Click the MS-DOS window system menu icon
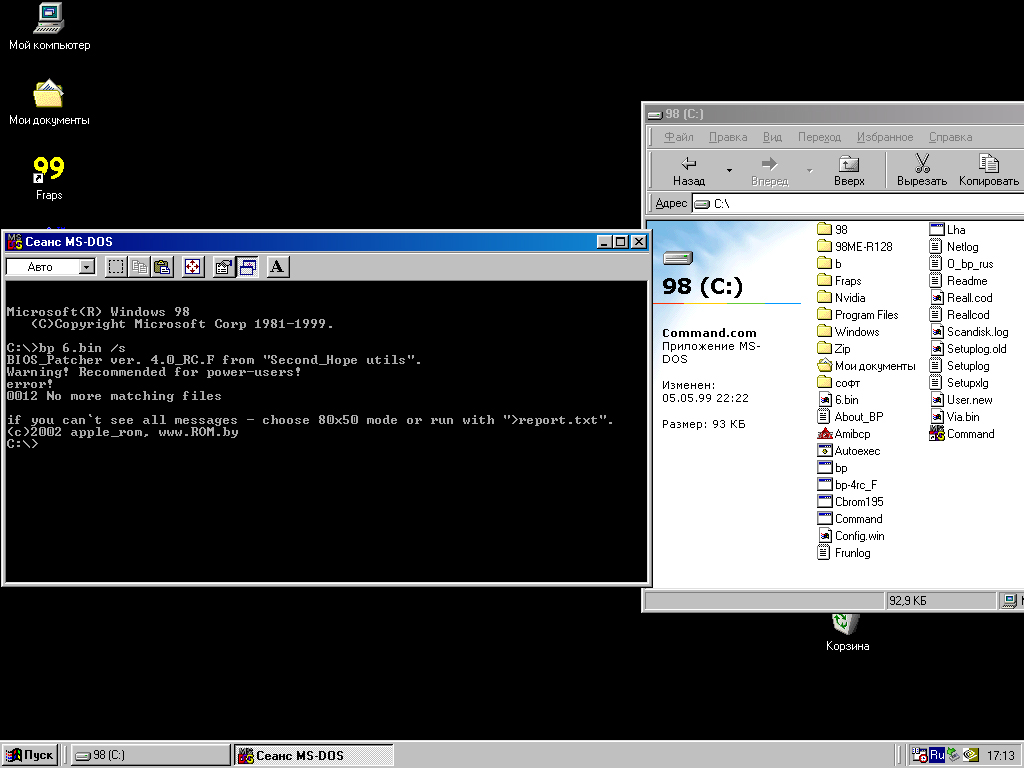This screenshot has height=768, width=1024. coord(14,242)
